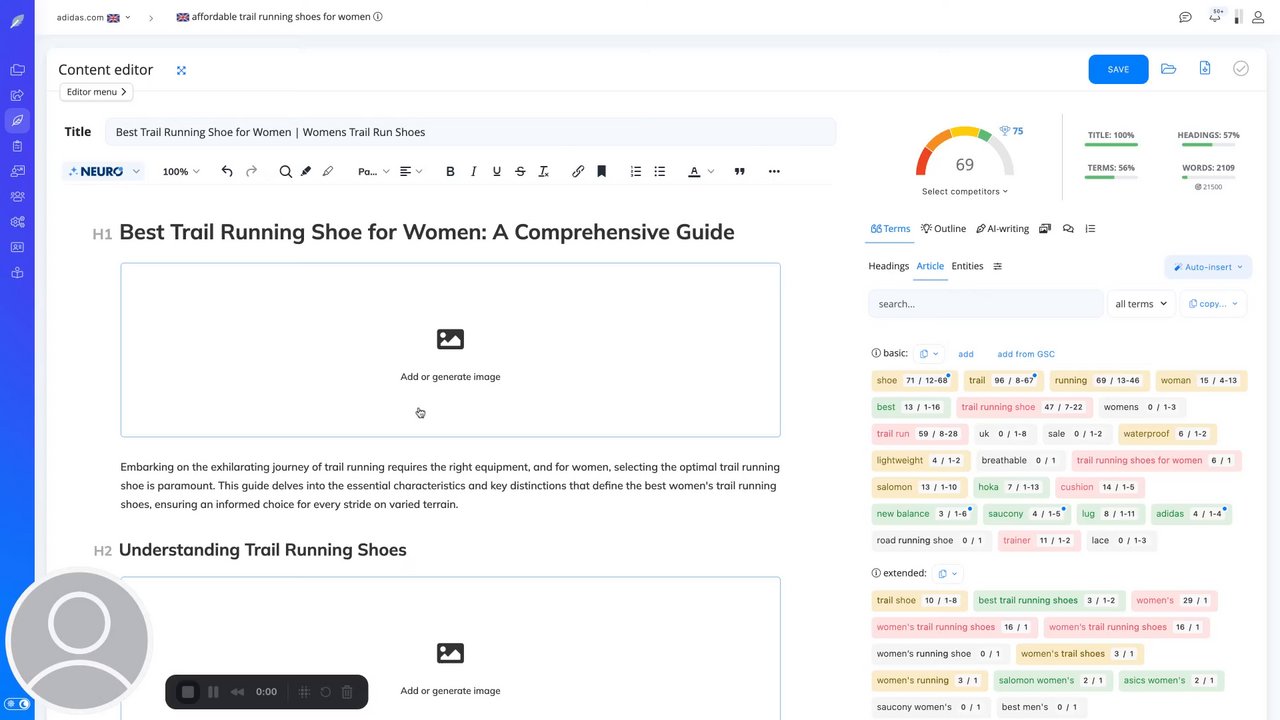This screenshot has width=1280, height=720.
Task: Switch to the Outline tab
Action: click(x=943, y=229)
